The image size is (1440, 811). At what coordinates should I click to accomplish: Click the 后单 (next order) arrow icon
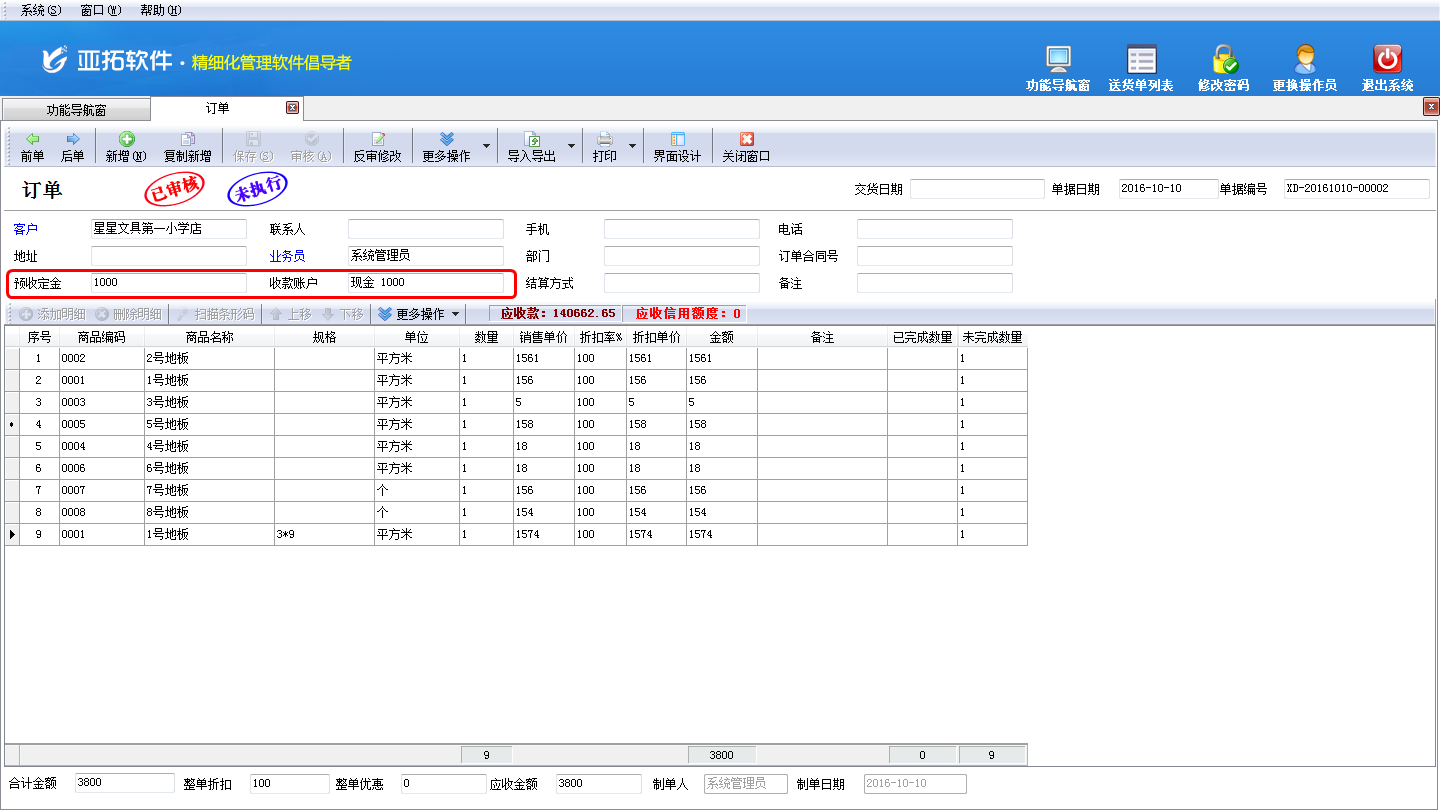point(73,140)
